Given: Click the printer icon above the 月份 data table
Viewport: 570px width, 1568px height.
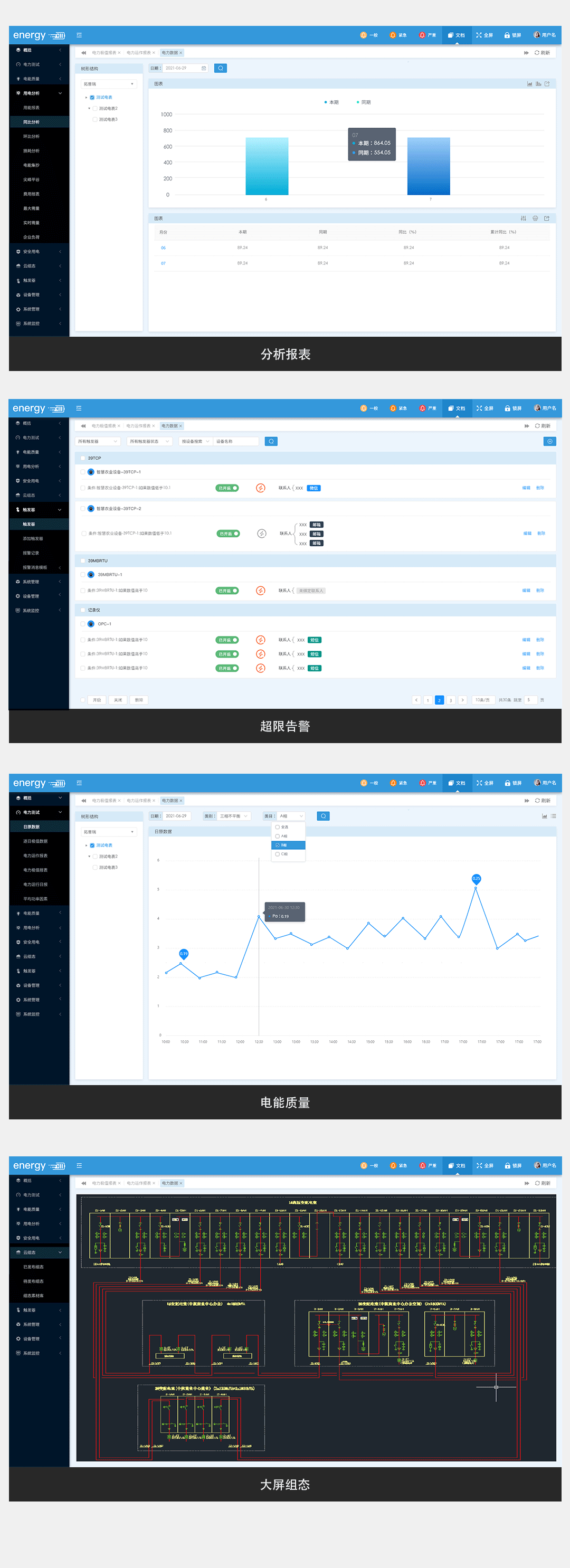Looking at the screenshot, I should click(535, 218).
